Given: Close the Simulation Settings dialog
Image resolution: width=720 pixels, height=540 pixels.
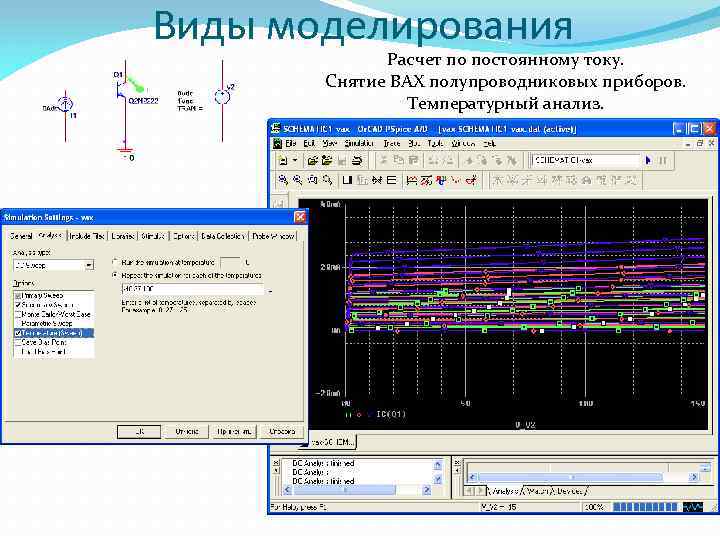Looking at the screenshot, I should click(300, 217).
